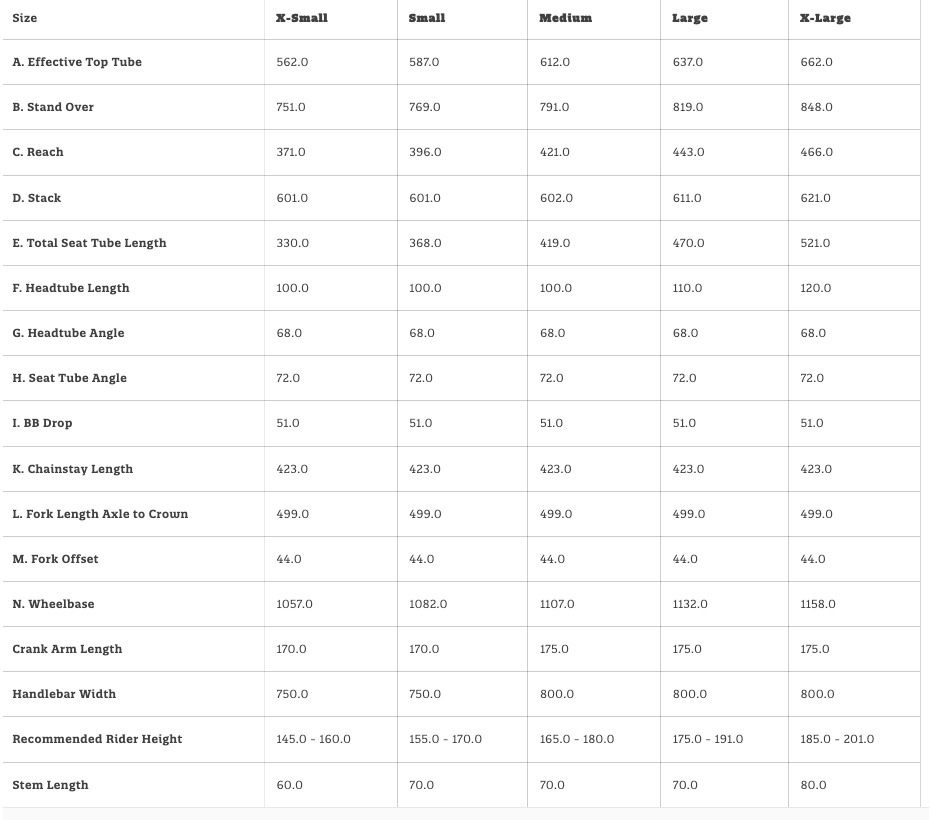The width and height of the screenshot is (930, 820).
Task: Click the Medium Crank Arm Length value
Action: pos(553,649)
